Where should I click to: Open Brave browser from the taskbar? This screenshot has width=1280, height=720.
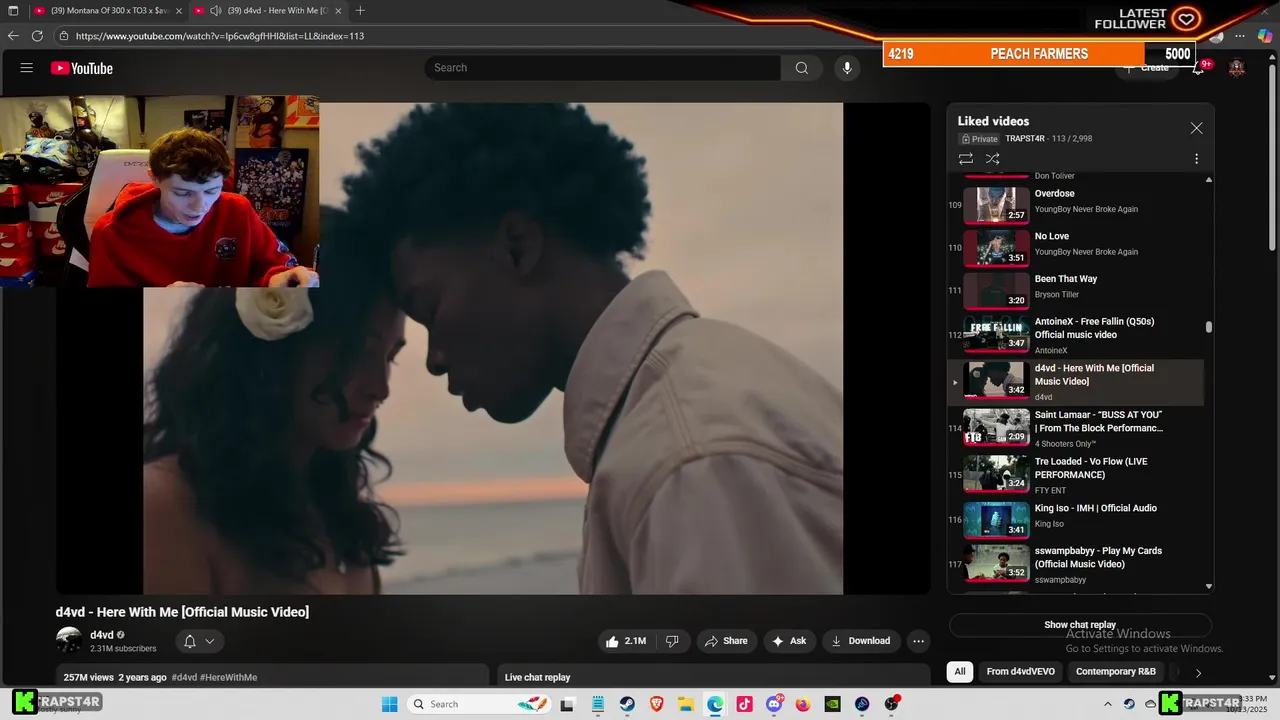[x=656, y=704]
